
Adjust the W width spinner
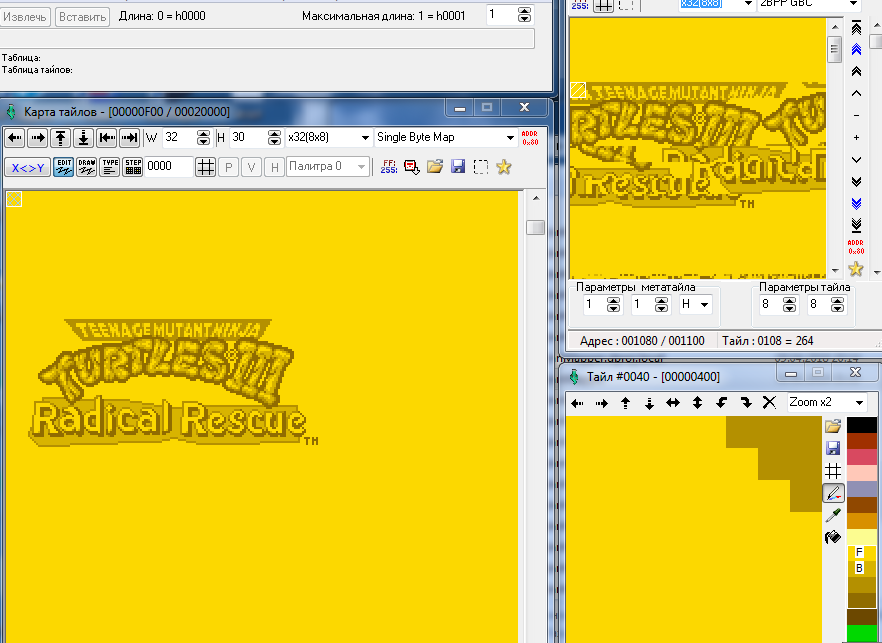203,137
